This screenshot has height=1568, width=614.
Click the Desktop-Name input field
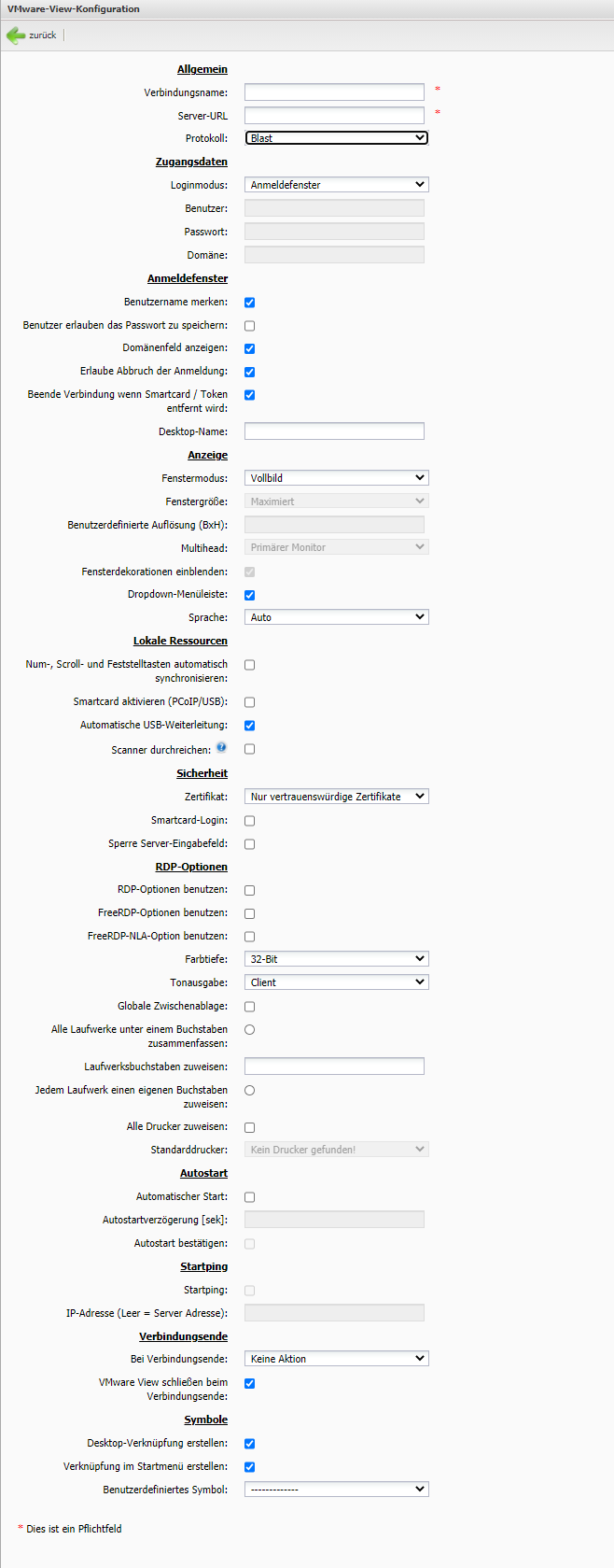(334, 431)
